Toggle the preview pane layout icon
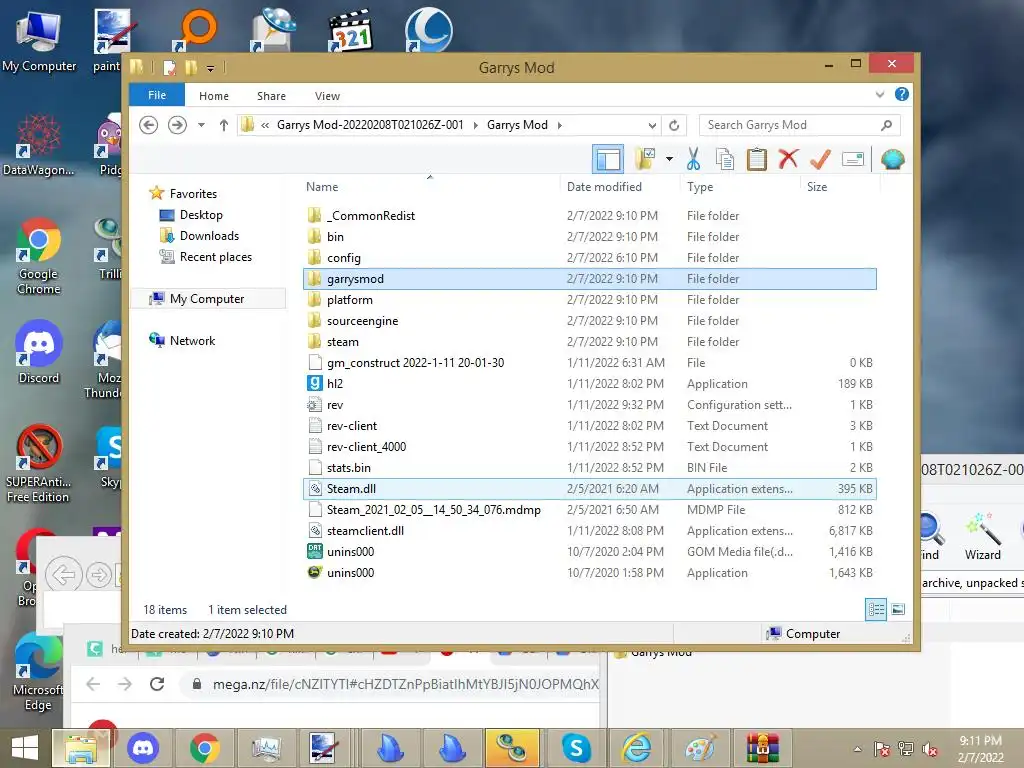This screenshot has width=1024, height=768. [607, 159]
